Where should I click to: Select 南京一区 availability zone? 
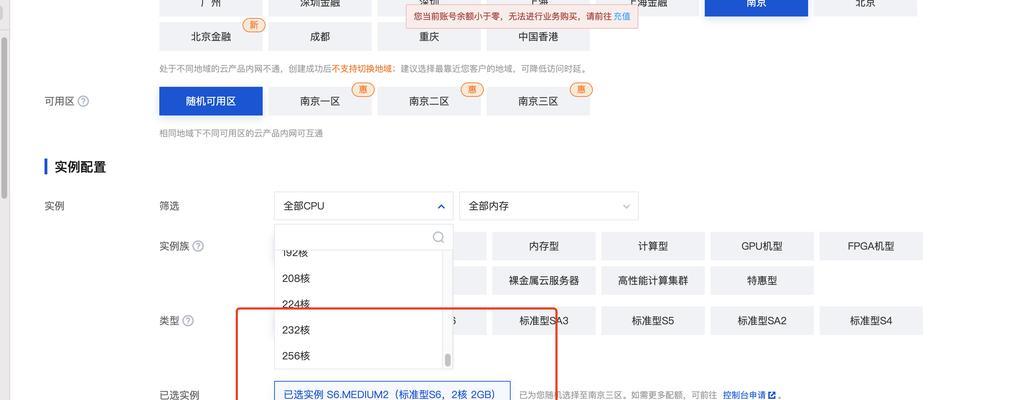point(320,101)
